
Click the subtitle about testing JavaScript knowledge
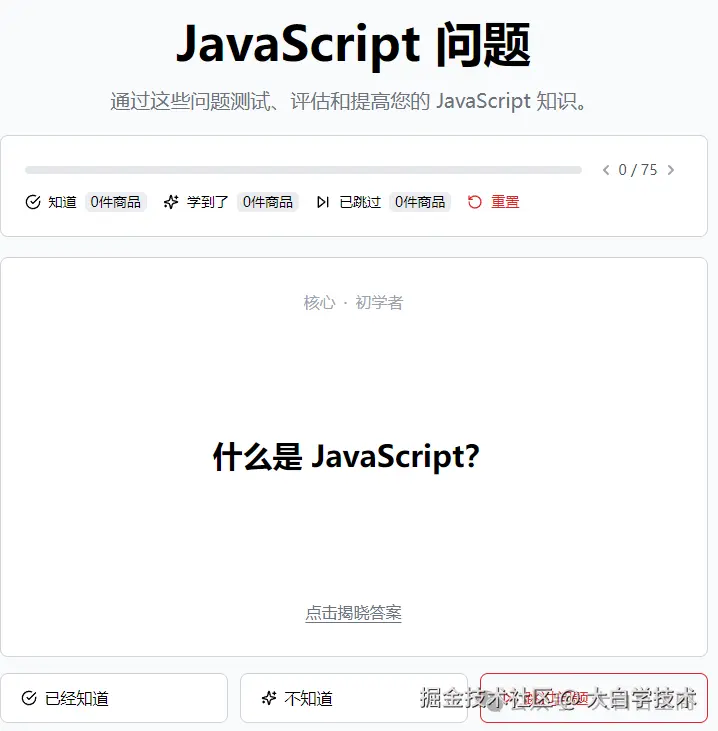pyautogui.click(x=349, y=101)
